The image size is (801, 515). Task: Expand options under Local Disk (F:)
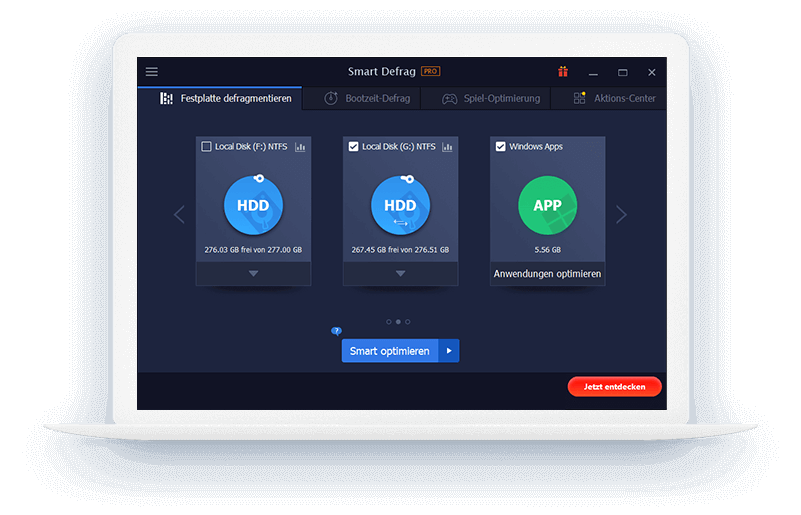point(253,273)
